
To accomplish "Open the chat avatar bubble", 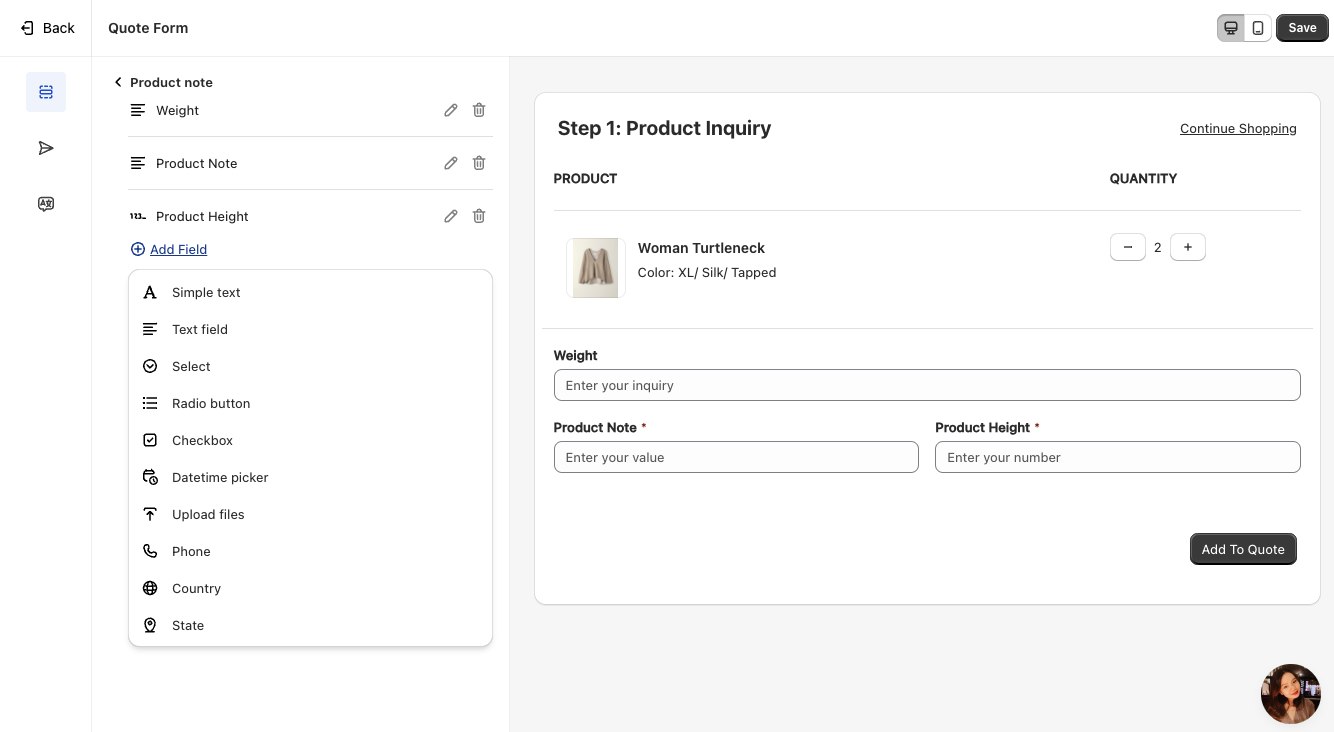I will (x=1290, y=693).
